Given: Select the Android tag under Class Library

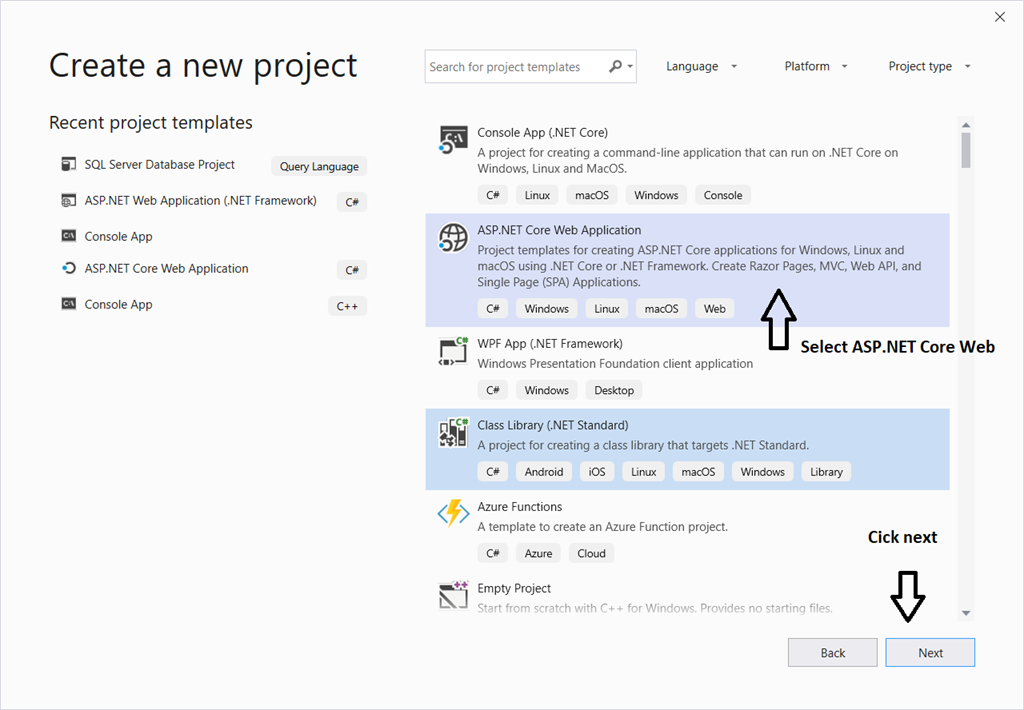Looking at the screenshot, I should [x=543, y=471].
